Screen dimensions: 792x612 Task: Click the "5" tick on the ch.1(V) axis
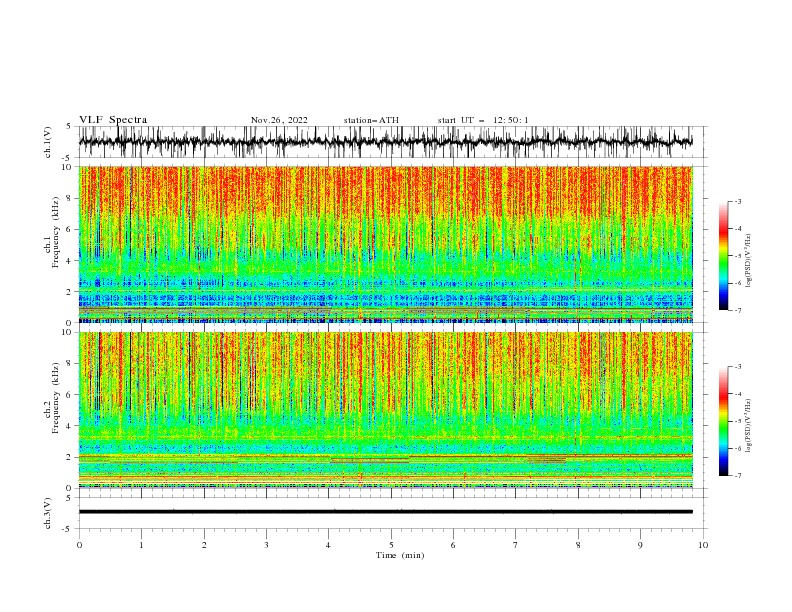pyautogui.click(x=69, y=127)
